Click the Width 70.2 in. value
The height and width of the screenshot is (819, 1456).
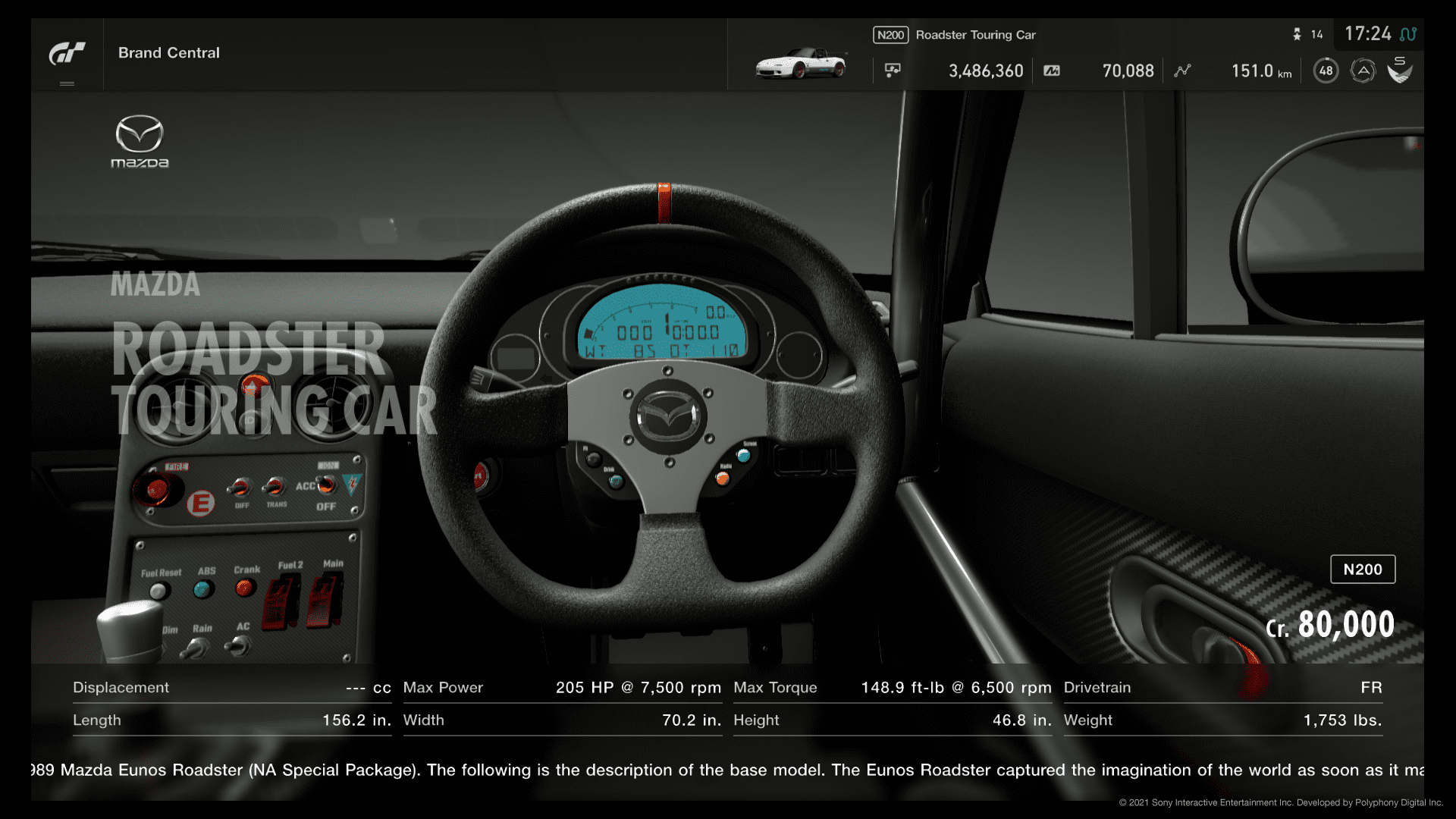691,720
